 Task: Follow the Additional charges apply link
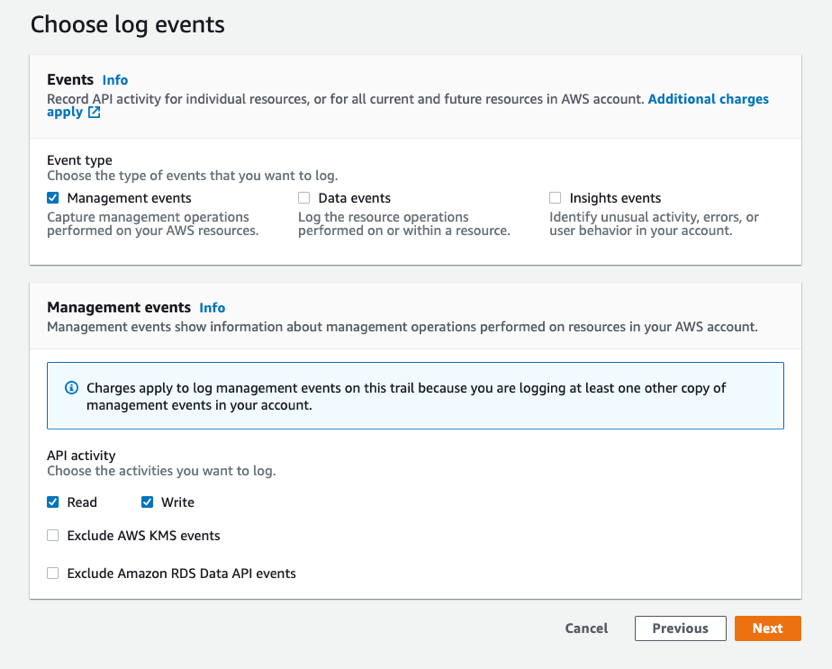[708, 98]
